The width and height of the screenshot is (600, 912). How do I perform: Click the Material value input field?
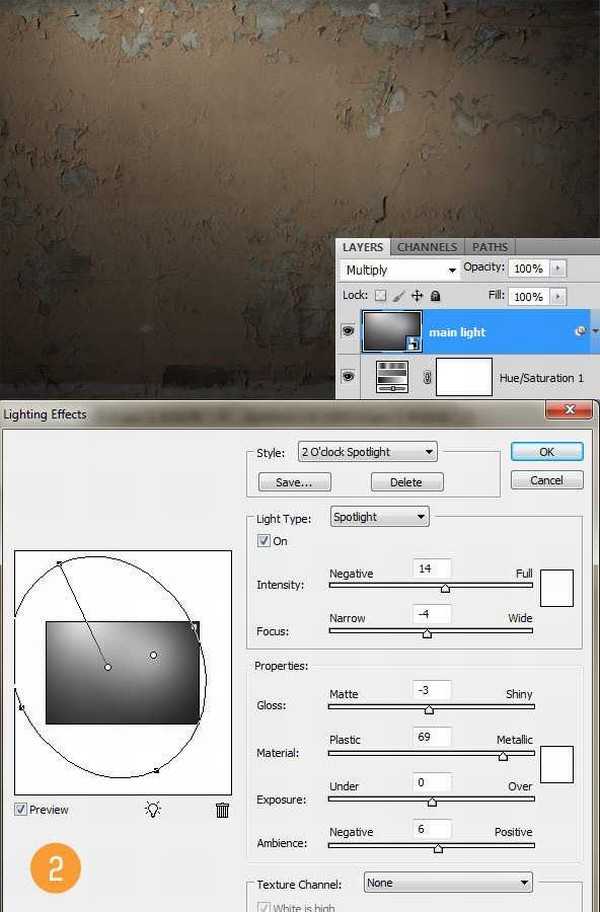(x=431, y=738)
